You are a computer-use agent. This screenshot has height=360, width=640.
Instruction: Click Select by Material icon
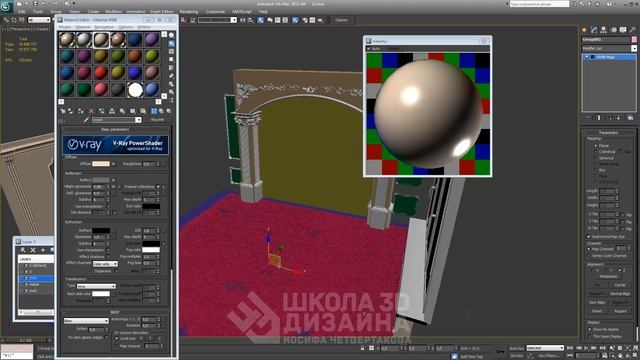tap(171, 92)
